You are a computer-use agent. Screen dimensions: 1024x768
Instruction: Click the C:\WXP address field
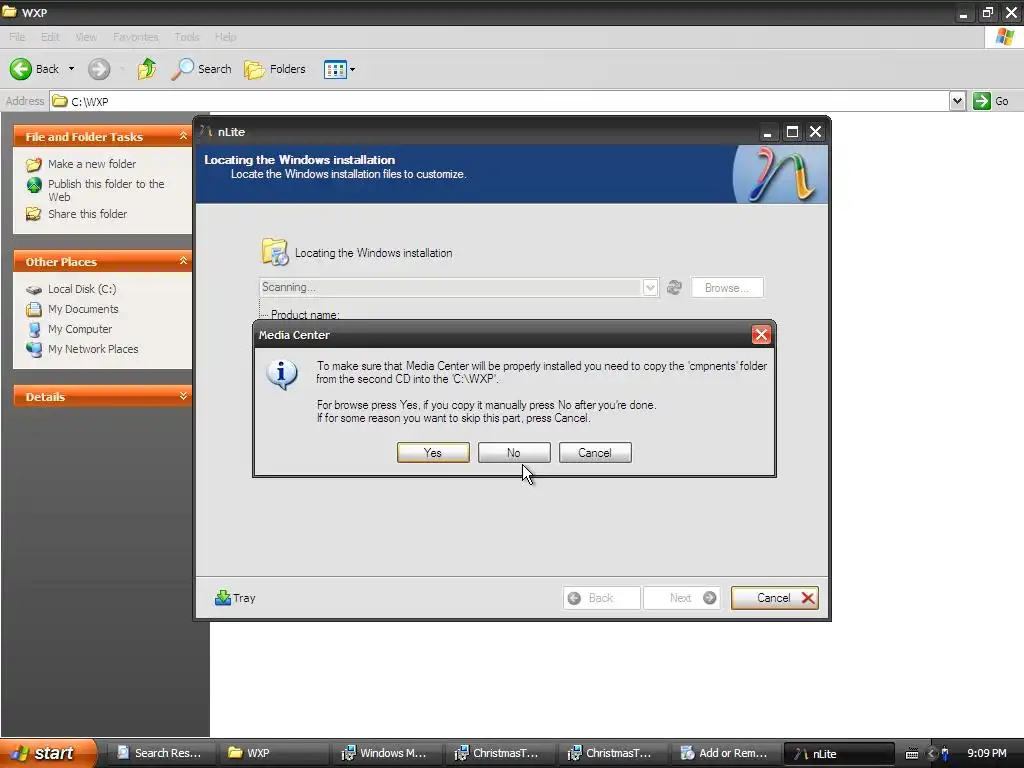coord(500,101)
